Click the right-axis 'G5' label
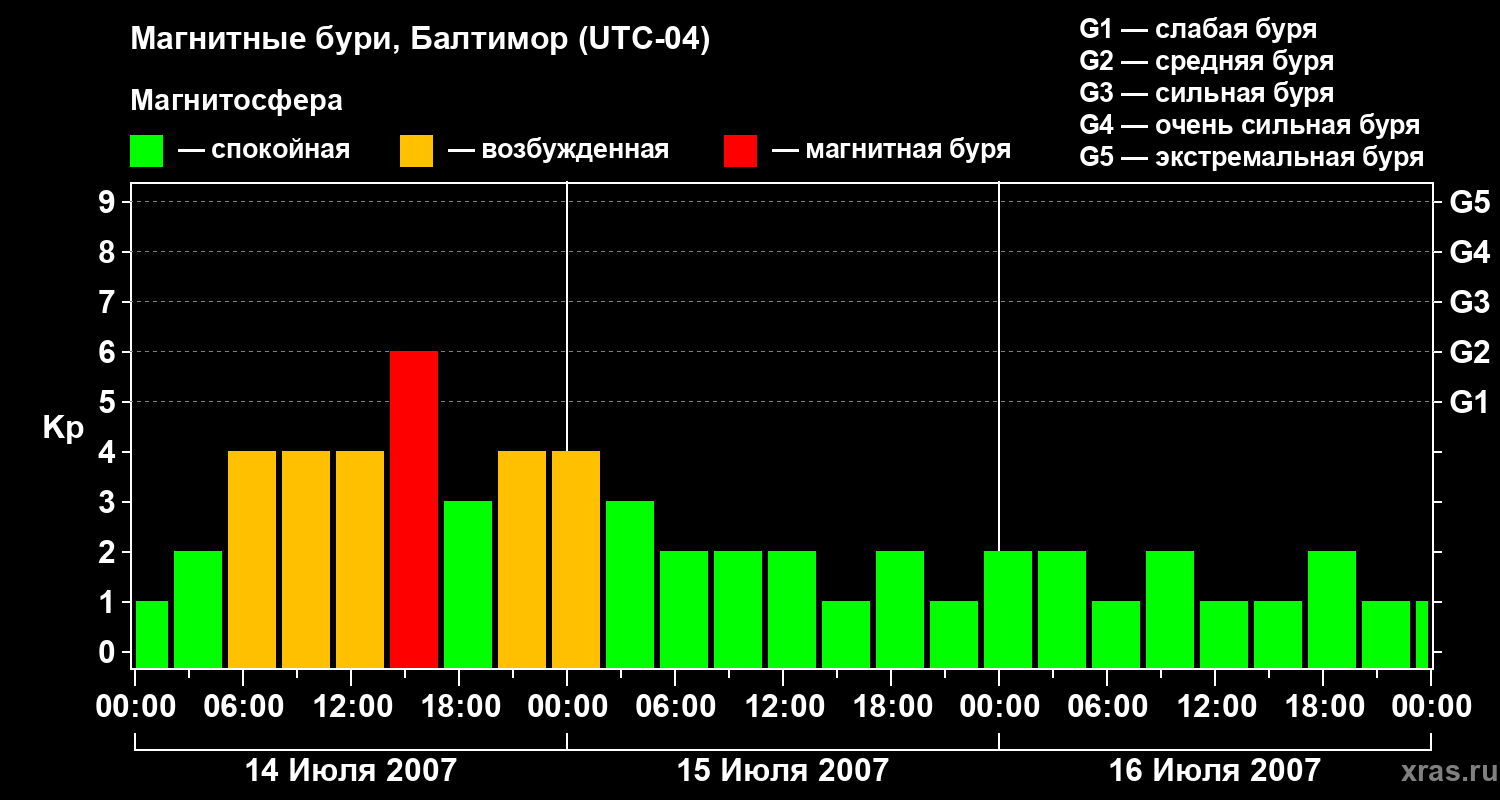Image resolution: width=1500 pixels, height=800 pixels. [1469, 202]
